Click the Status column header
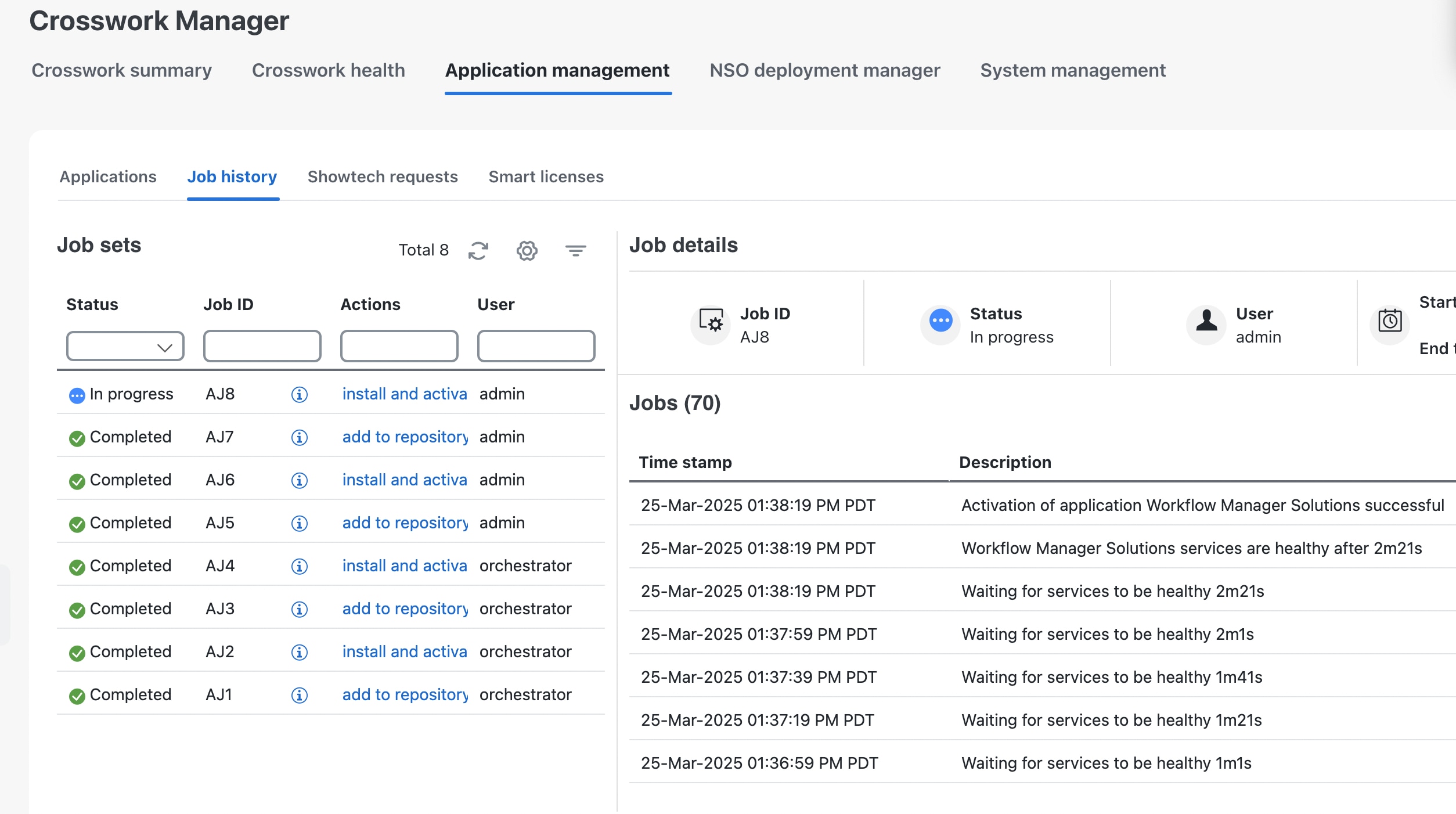 click(x=92, y=304)
